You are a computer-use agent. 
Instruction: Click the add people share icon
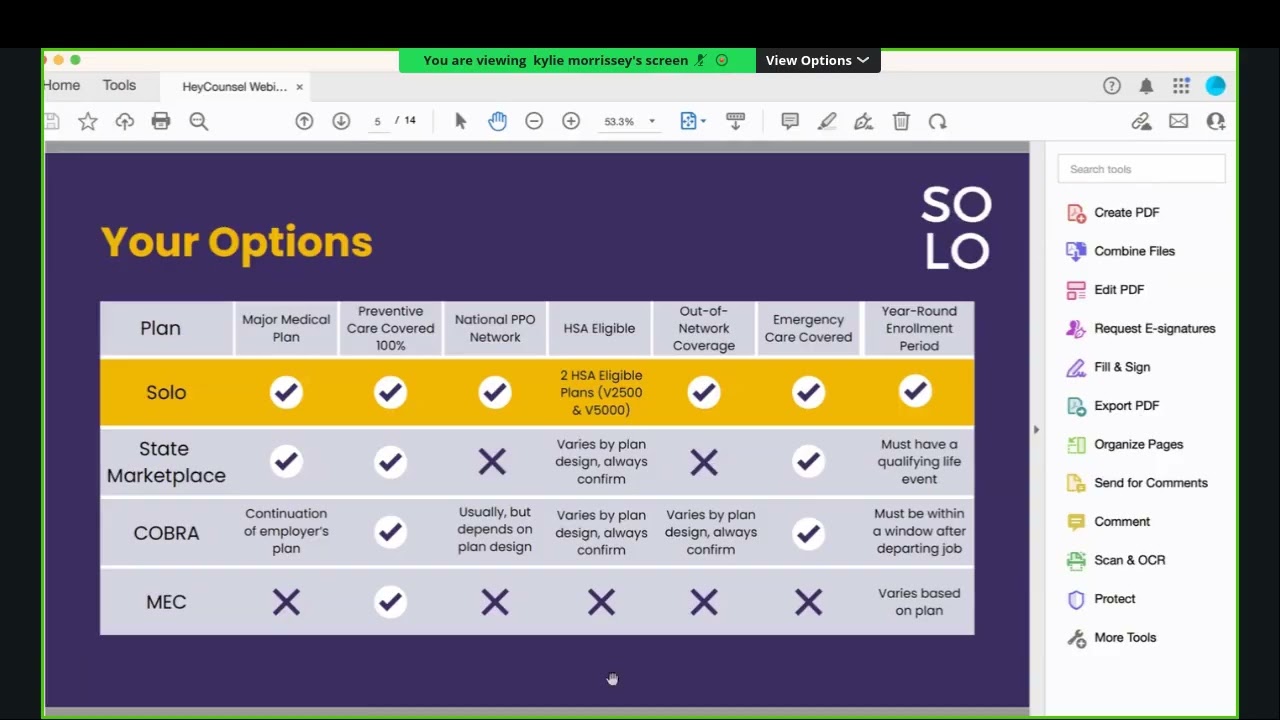[1216, 121]
